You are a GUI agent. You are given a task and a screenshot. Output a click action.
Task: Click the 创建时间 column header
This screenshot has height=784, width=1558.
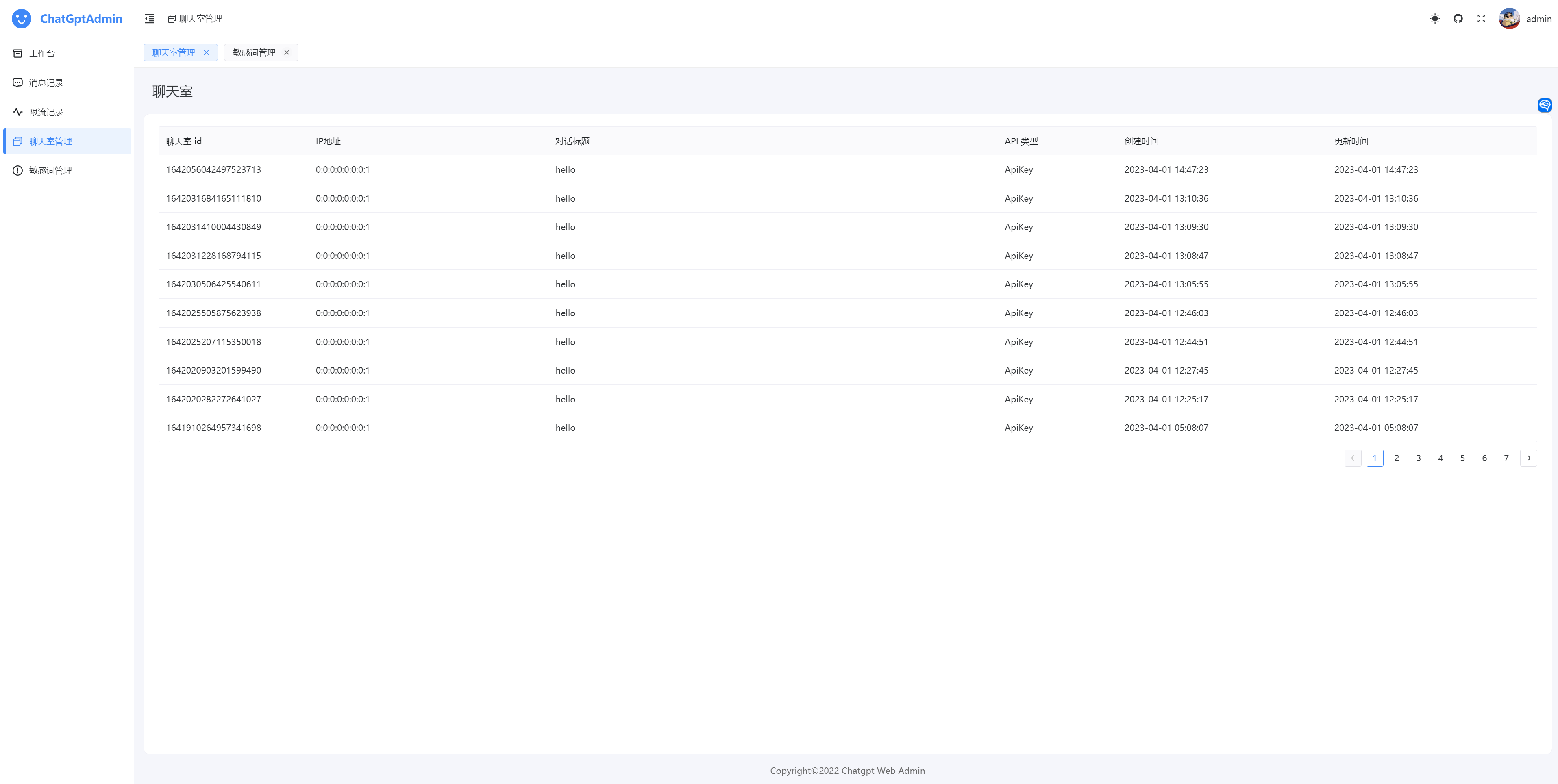[x=1141, y=141]
